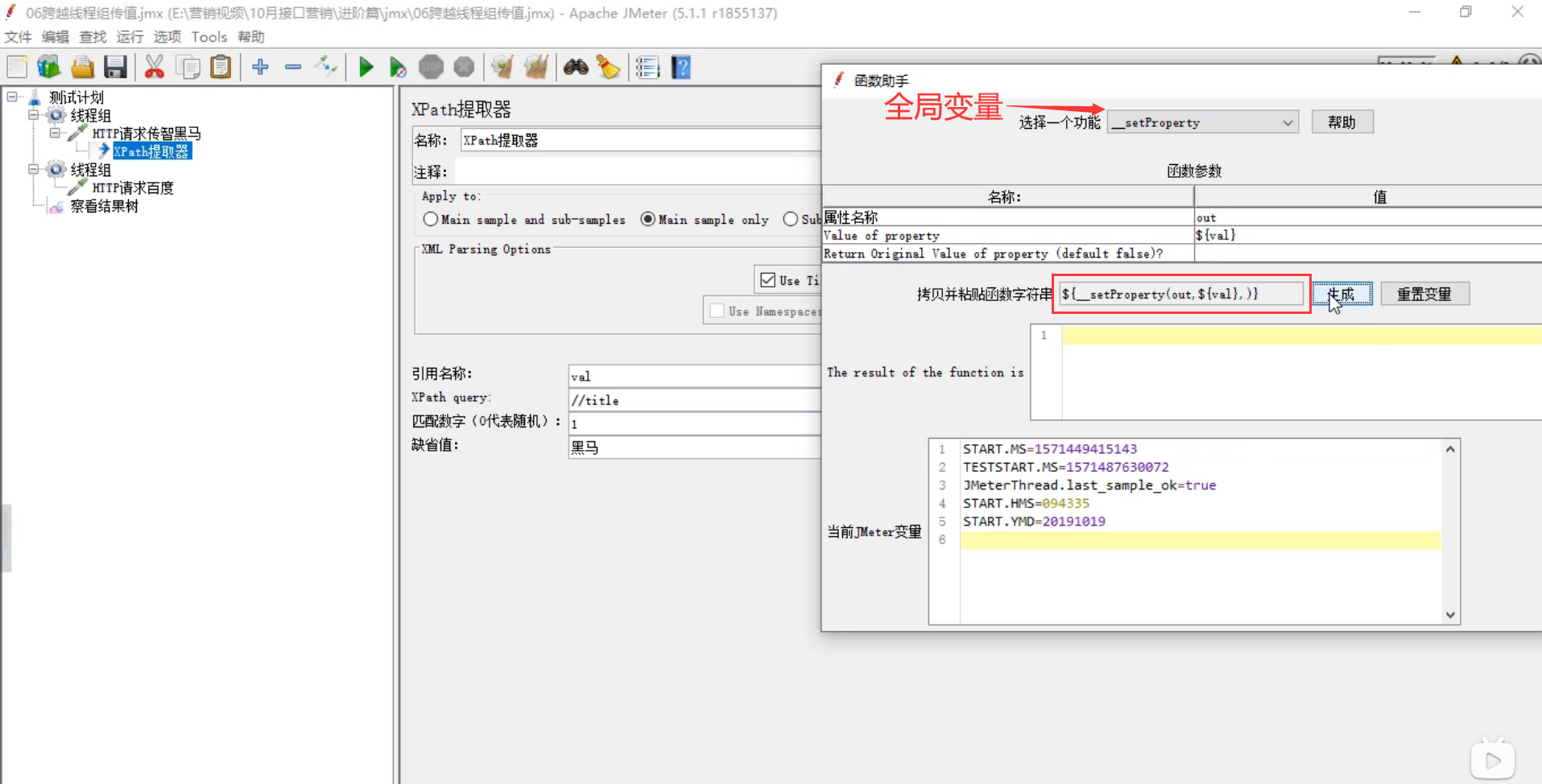Click video play overlay button
The height and width of the screenshot is (784, 1542).
1492,760
